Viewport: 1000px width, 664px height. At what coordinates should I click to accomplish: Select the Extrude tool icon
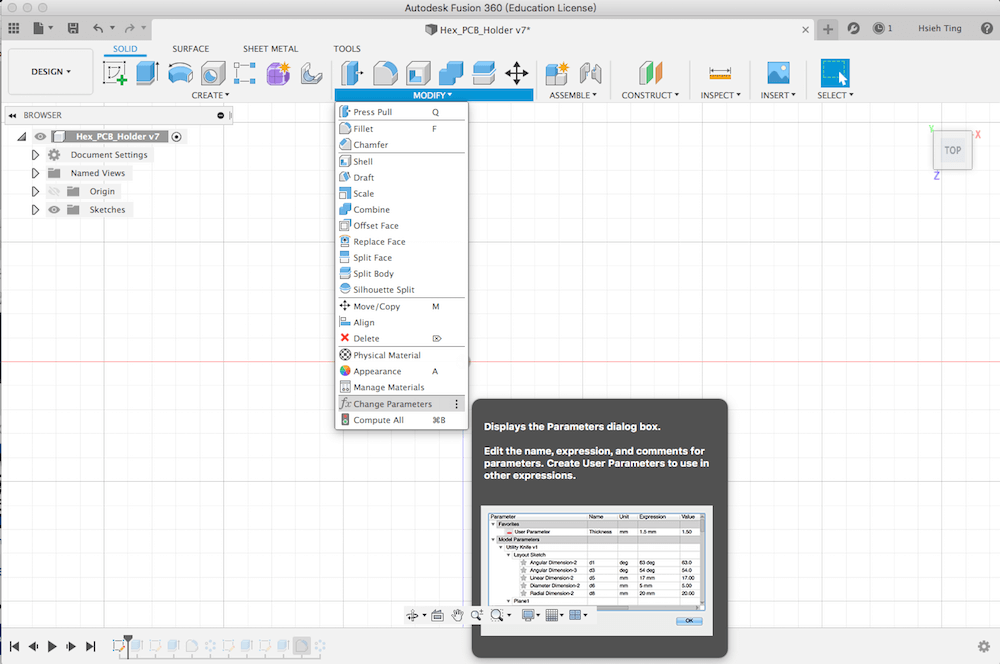pyautogui.click(x=147, y=73)
